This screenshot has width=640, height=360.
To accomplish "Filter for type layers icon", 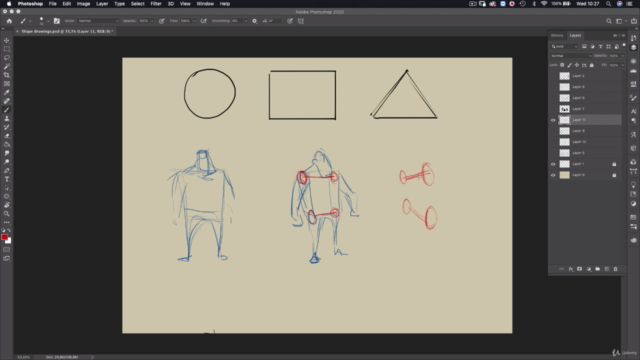I will coord(600,47).
